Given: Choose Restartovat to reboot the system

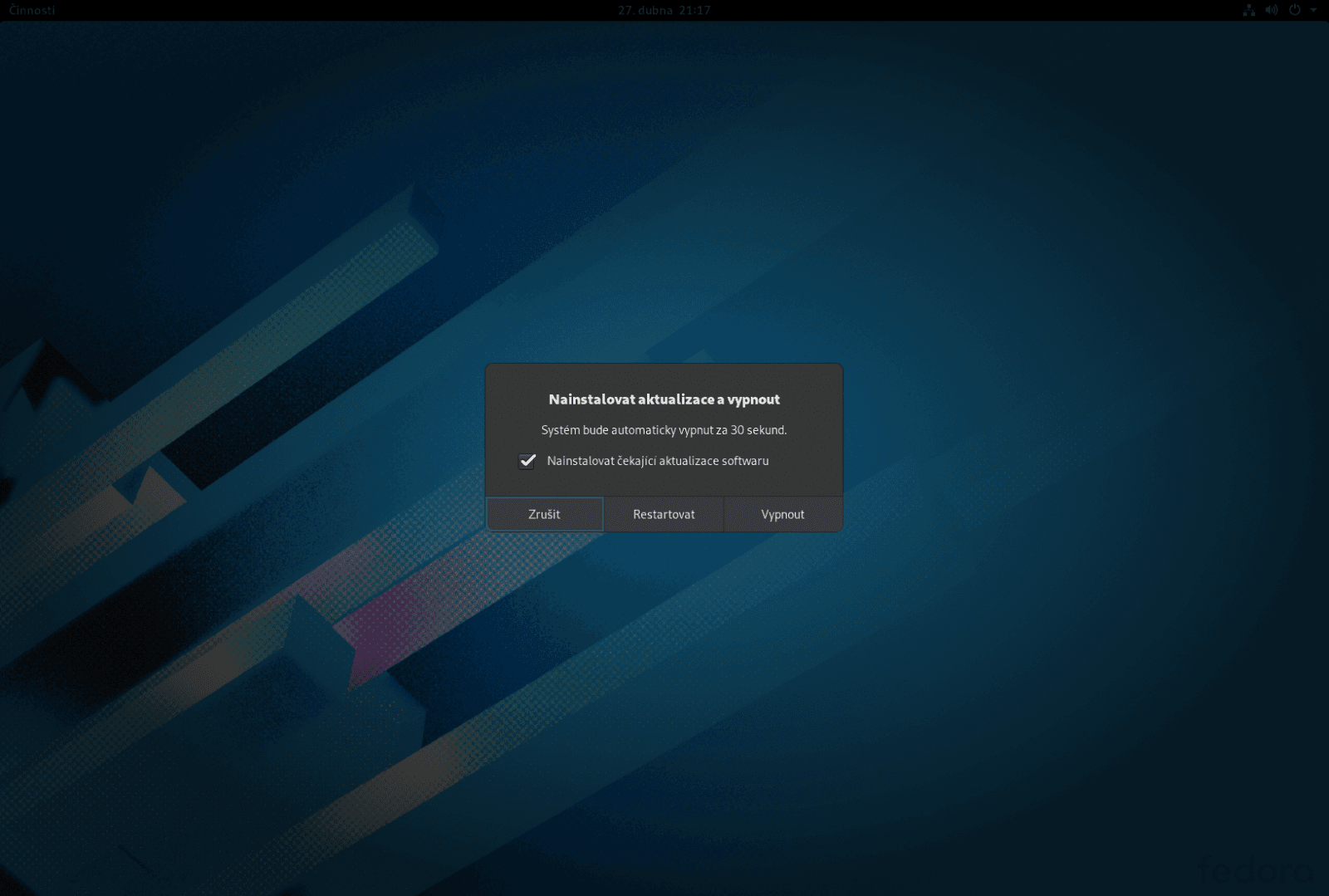Looking at the screenshot, I should (664, 514).
